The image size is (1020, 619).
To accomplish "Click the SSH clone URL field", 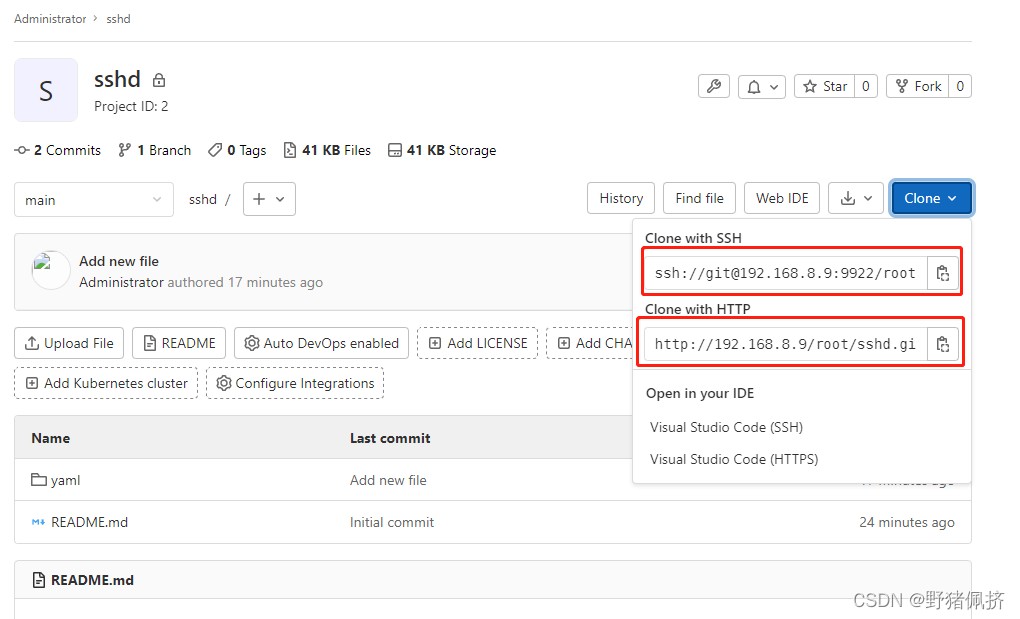I will click(x=785, y=273).
